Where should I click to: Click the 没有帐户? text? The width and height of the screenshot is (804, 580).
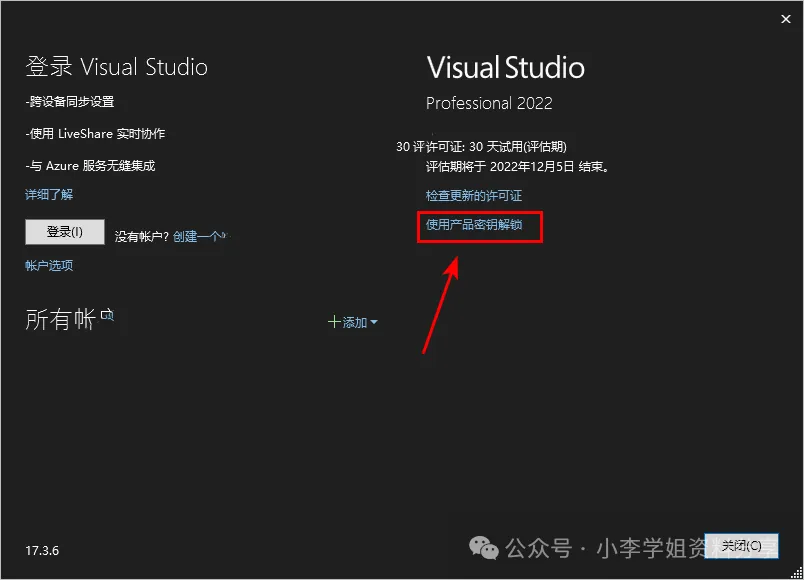142,236
